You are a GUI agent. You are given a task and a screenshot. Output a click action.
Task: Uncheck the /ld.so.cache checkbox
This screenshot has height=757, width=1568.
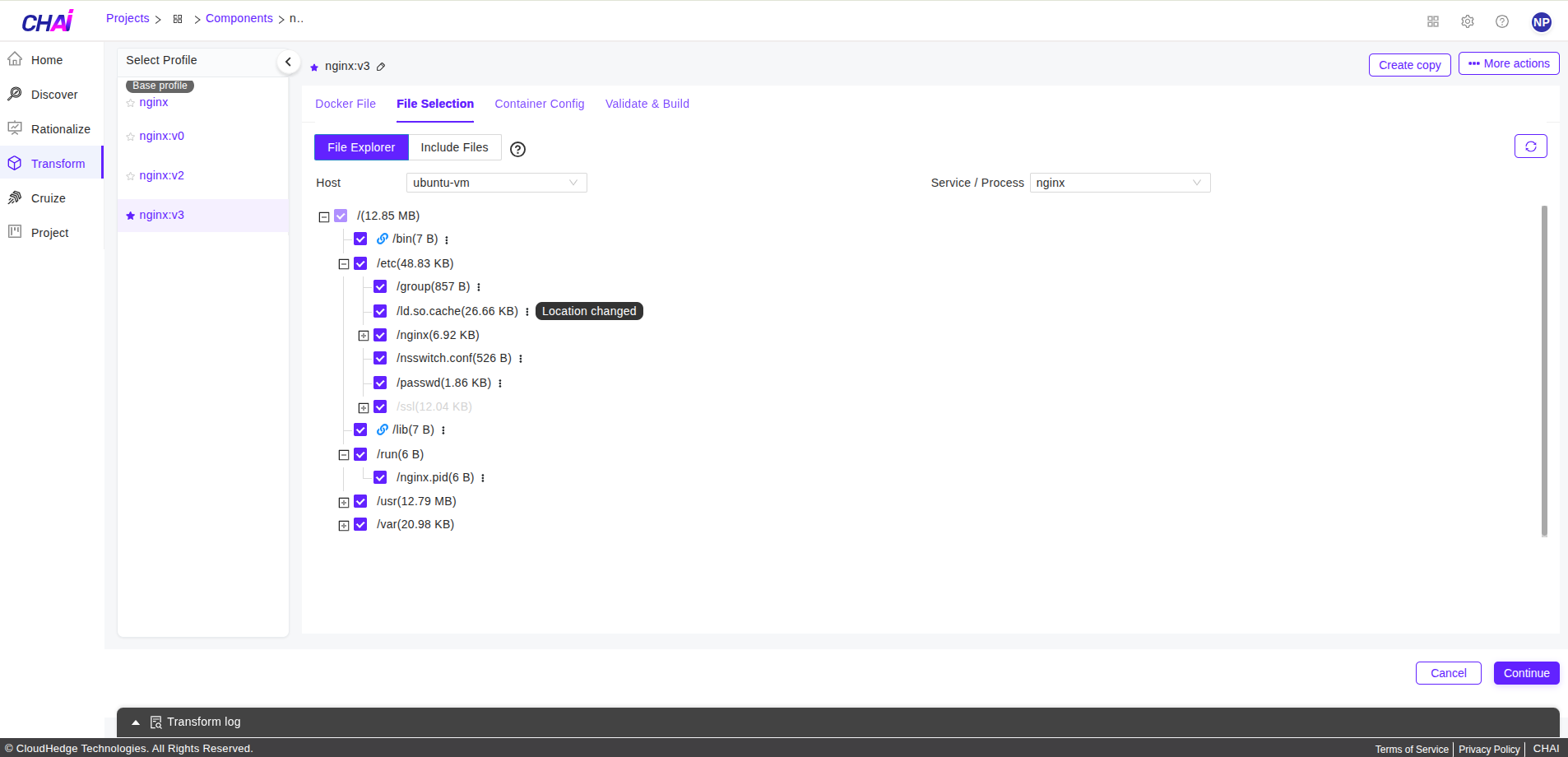pos(380,311)
